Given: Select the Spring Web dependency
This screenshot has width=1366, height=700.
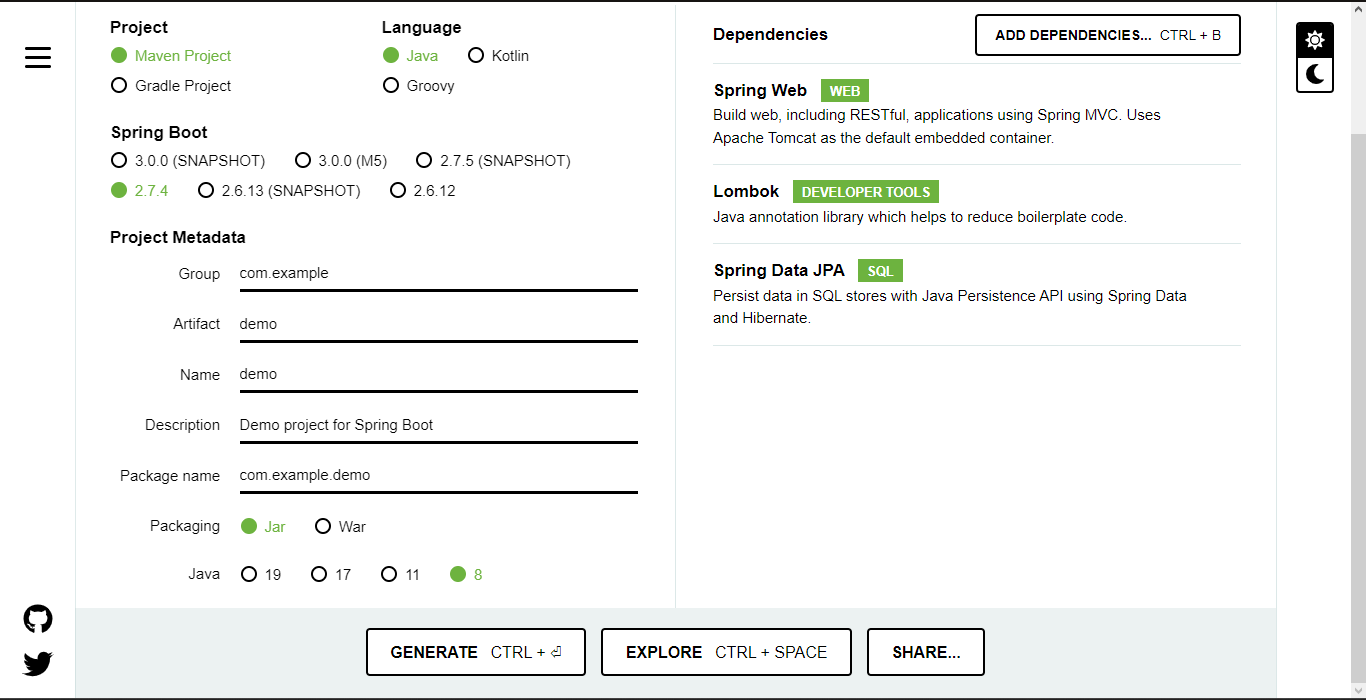Looking at the screenshot, I should pos(976,114).
